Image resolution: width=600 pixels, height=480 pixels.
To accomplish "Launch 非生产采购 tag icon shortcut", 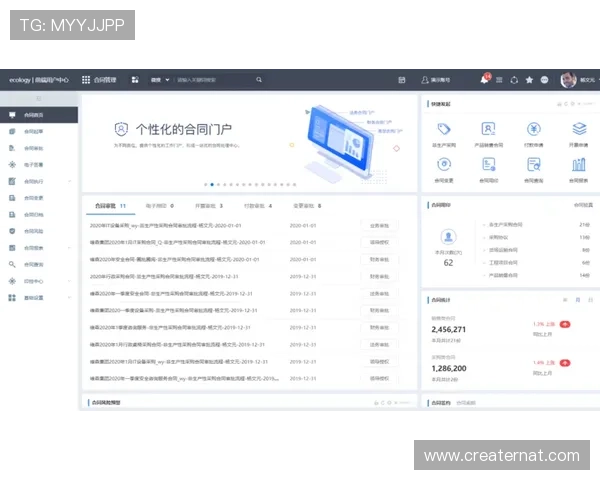I will pos(444,129).
